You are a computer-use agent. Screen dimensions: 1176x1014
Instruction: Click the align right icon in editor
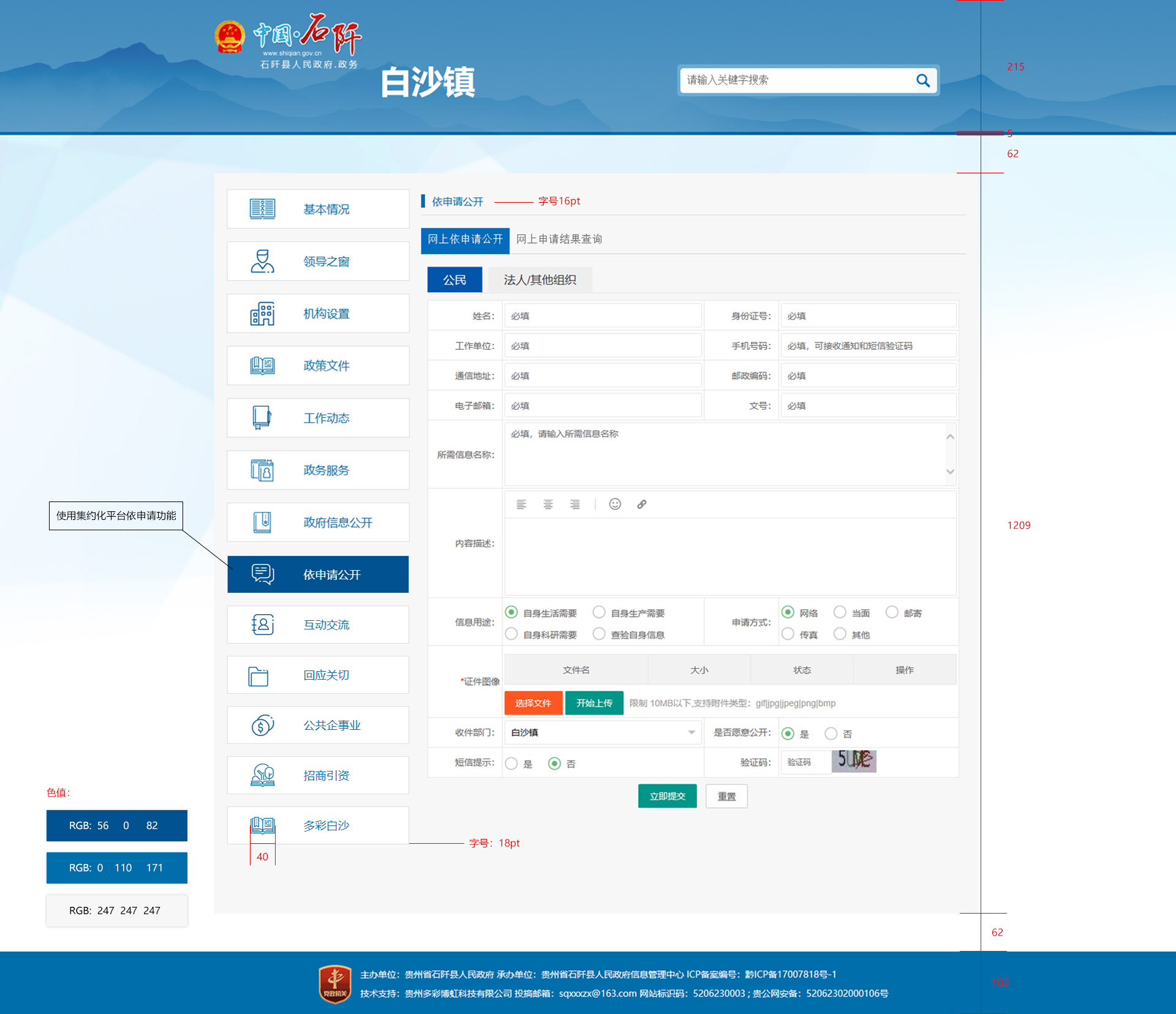575,504
